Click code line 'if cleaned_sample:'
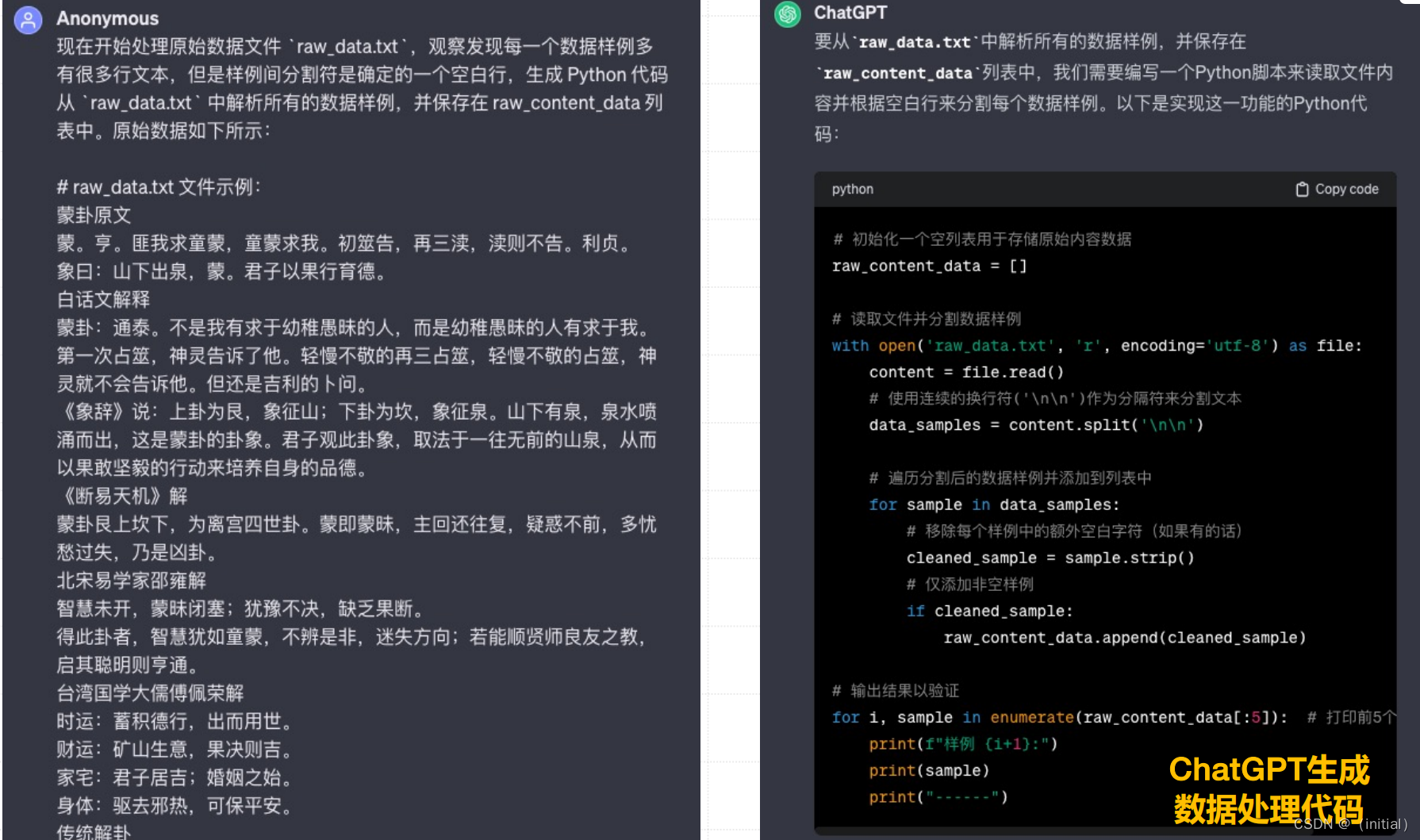Image resolution: width=1420 pixels, height=840 pixels. point(989,611)
